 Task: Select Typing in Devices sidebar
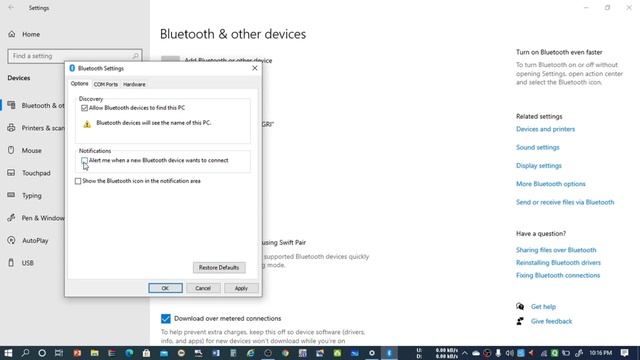[x=32, y=196]
